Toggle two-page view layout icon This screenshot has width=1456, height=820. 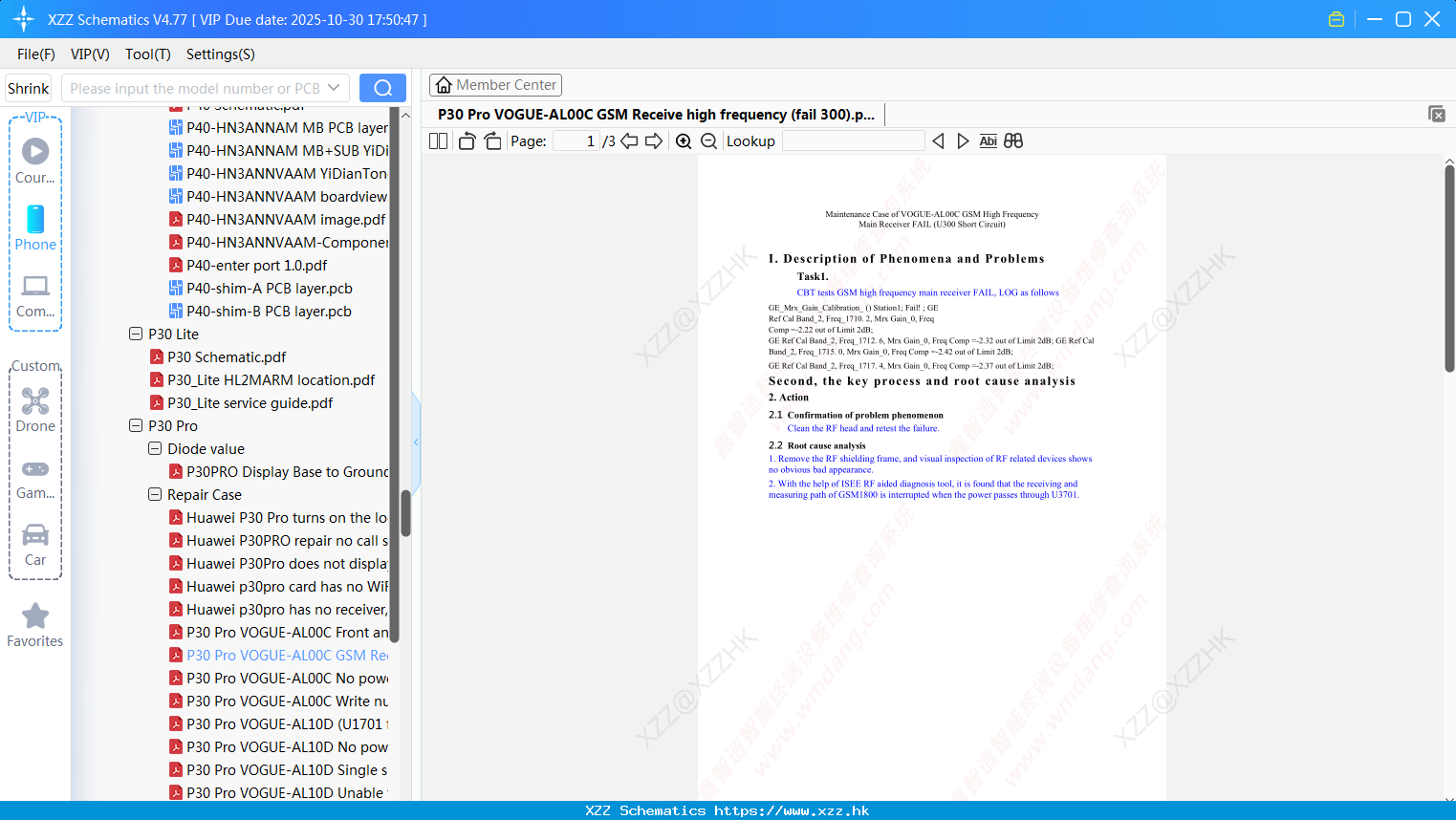438,140
